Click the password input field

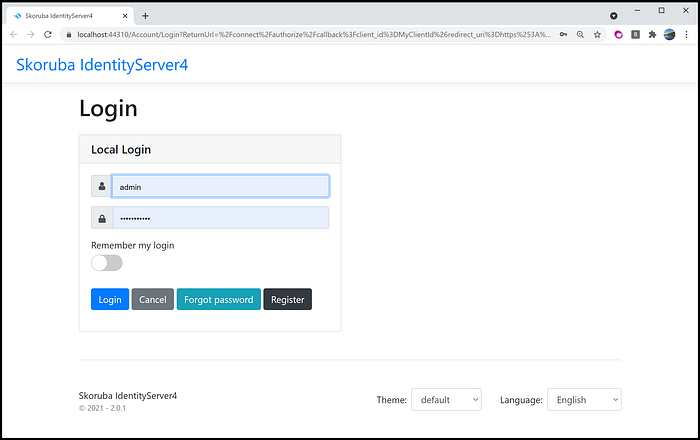point(221,218)
